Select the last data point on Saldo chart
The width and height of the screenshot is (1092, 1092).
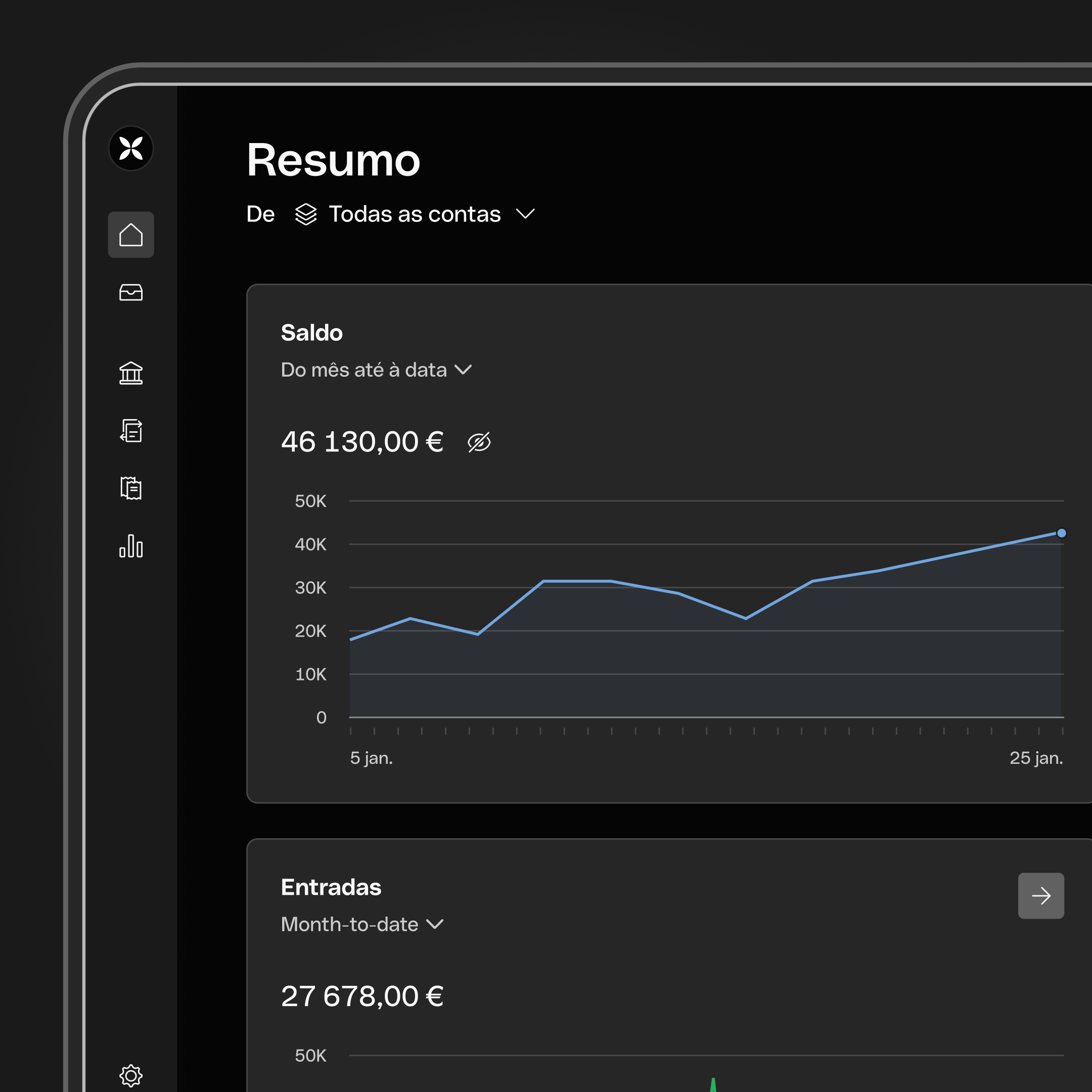[1062, 533]
